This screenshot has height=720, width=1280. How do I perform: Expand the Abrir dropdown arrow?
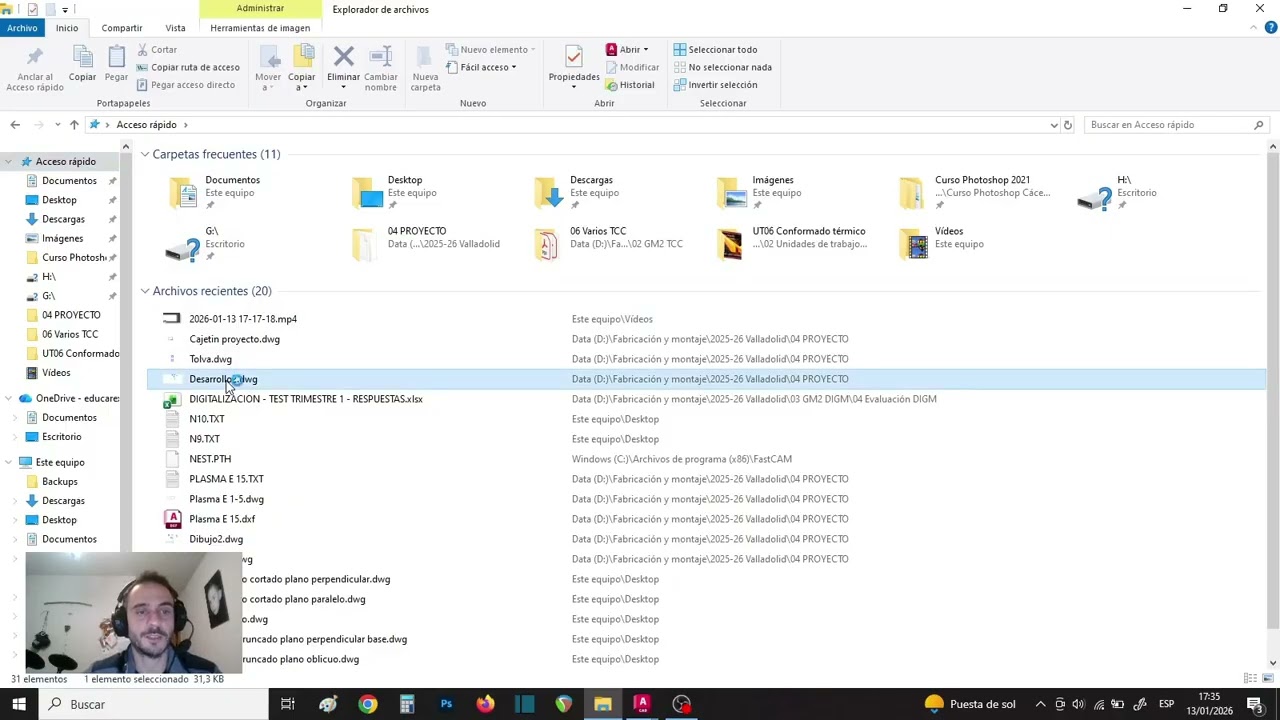pos(646,49)
